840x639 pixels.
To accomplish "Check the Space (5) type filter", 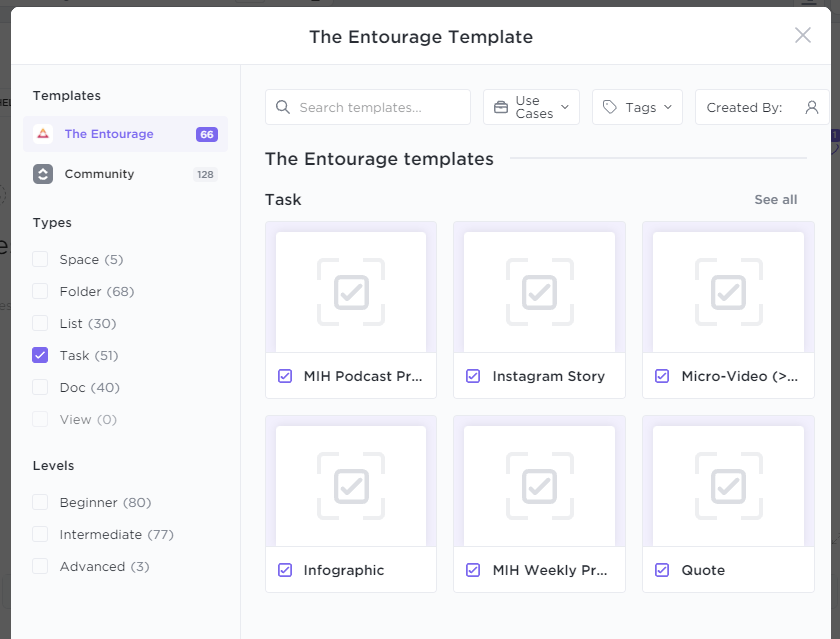I will [x=40, y=259].
